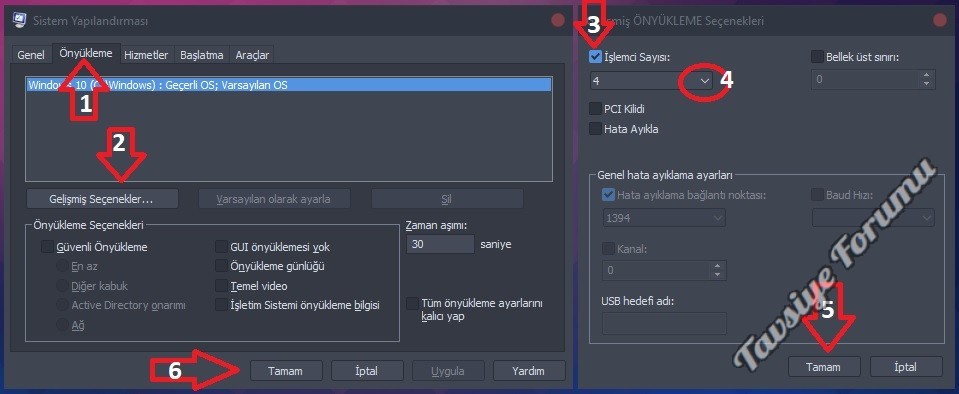Click İptal in advanced boot dialog
This screenshot has height=394, width=959.
(x=906, y=367)
